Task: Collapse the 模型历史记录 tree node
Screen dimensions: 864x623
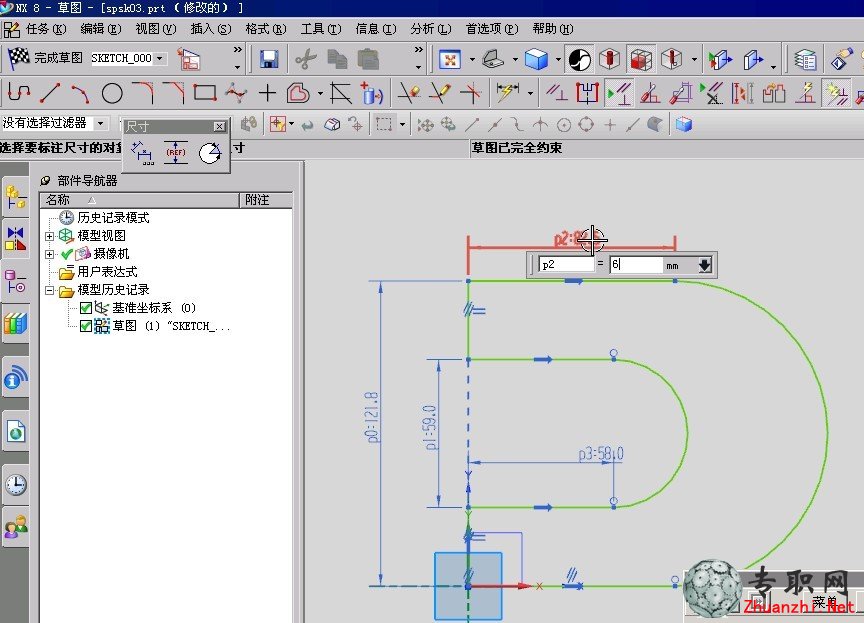Action: click(x=49, y=290)
